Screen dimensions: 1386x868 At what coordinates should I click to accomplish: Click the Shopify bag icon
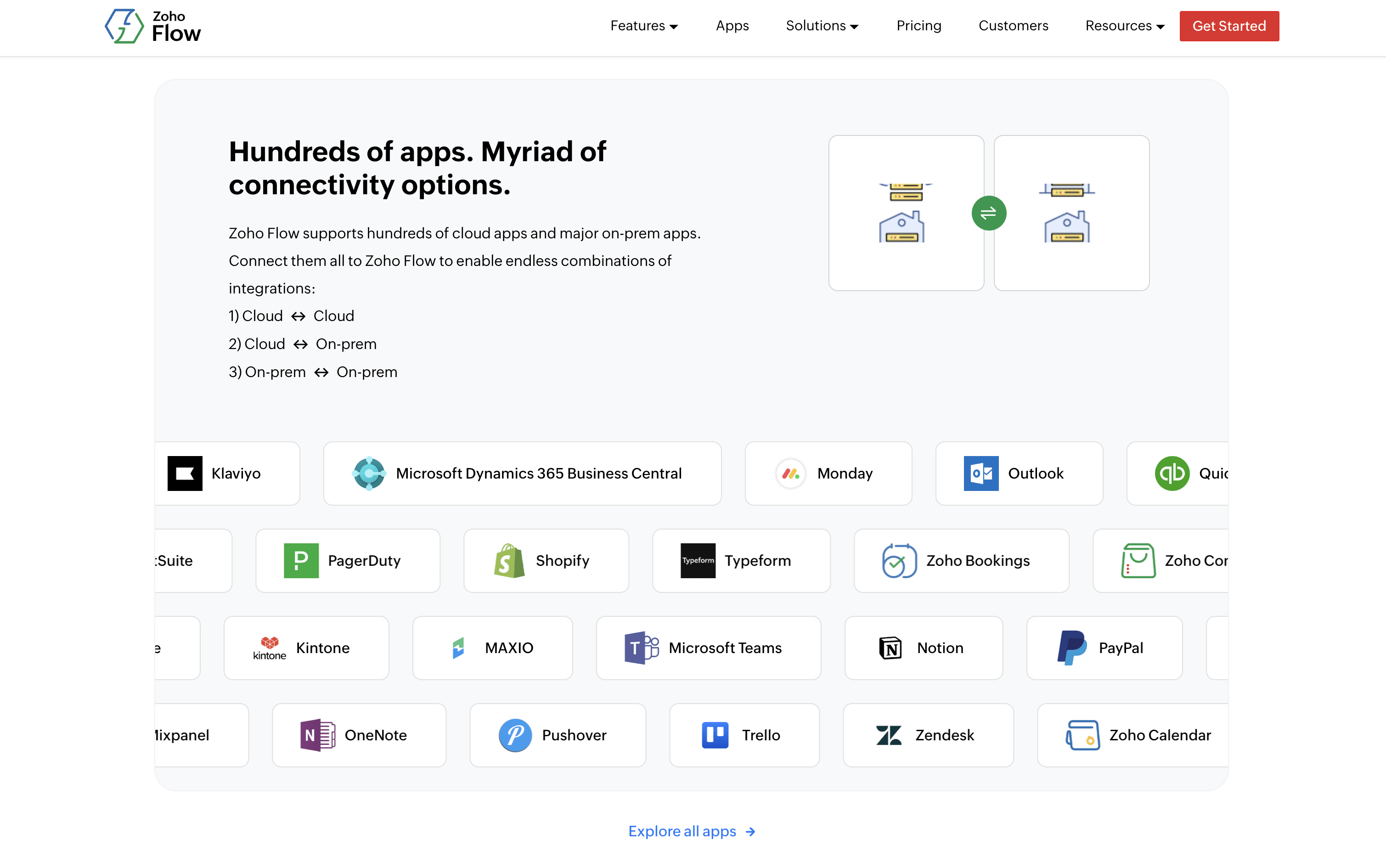(509, 560)
